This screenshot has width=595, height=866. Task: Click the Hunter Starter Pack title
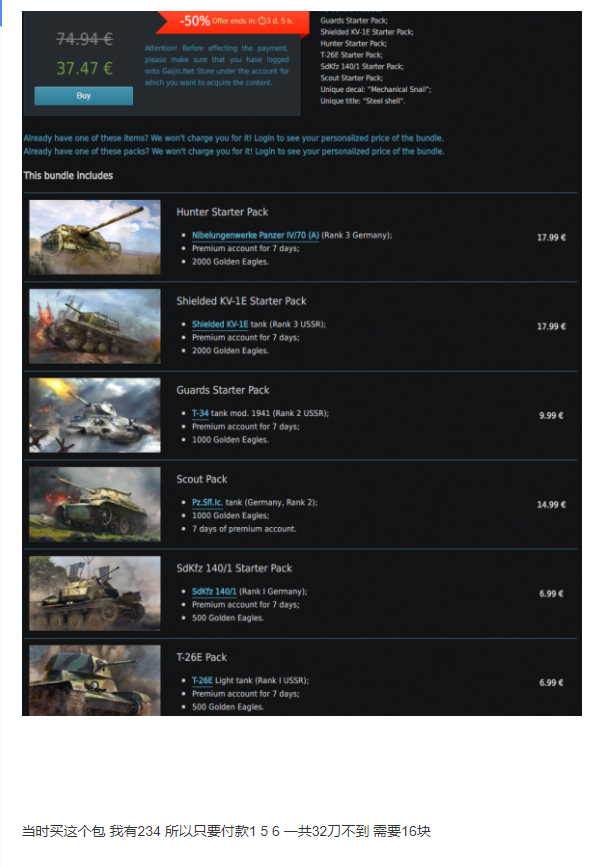(222, 212)
